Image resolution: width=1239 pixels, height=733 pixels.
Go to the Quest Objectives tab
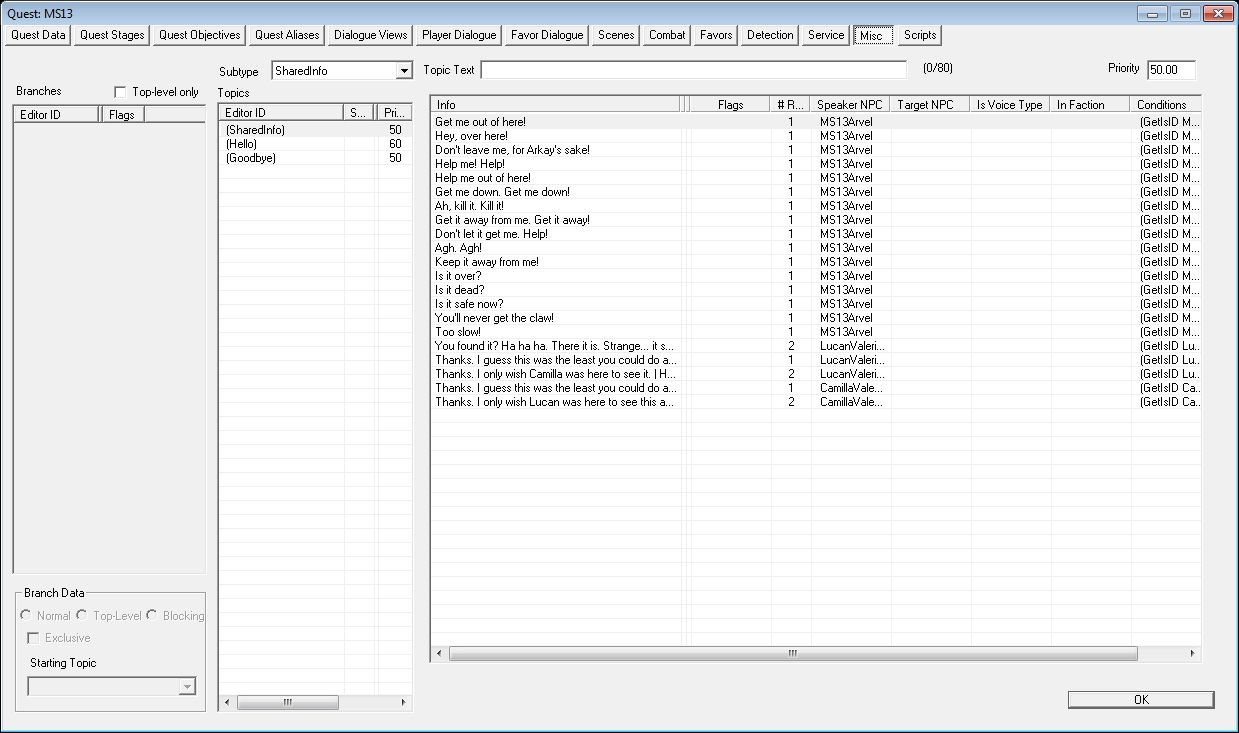pyautogui.click(x=199, y=35)
